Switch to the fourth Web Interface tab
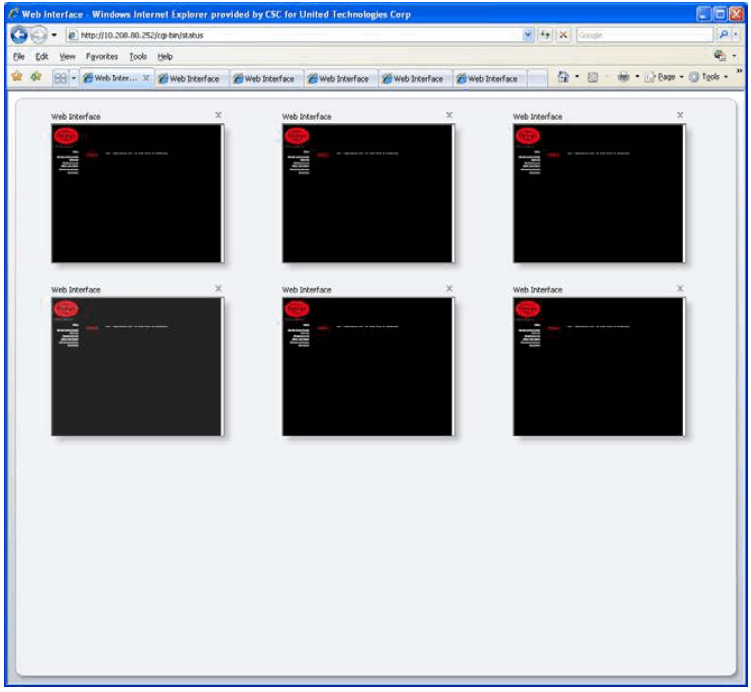Image resolution: width=751 pixels, height=692 pixels. point(341,79)
